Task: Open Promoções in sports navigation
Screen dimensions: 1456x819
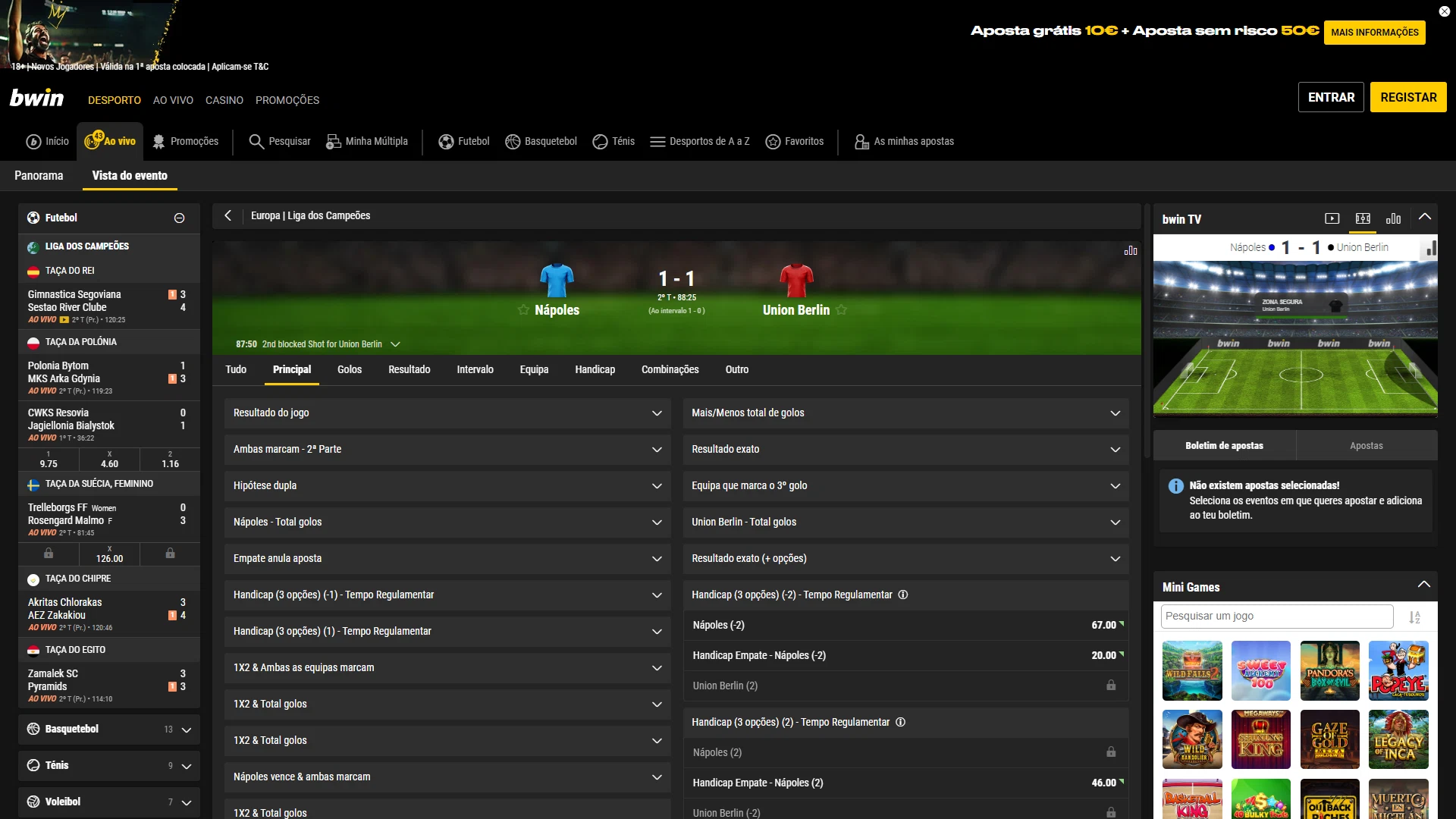Action: 185,141
